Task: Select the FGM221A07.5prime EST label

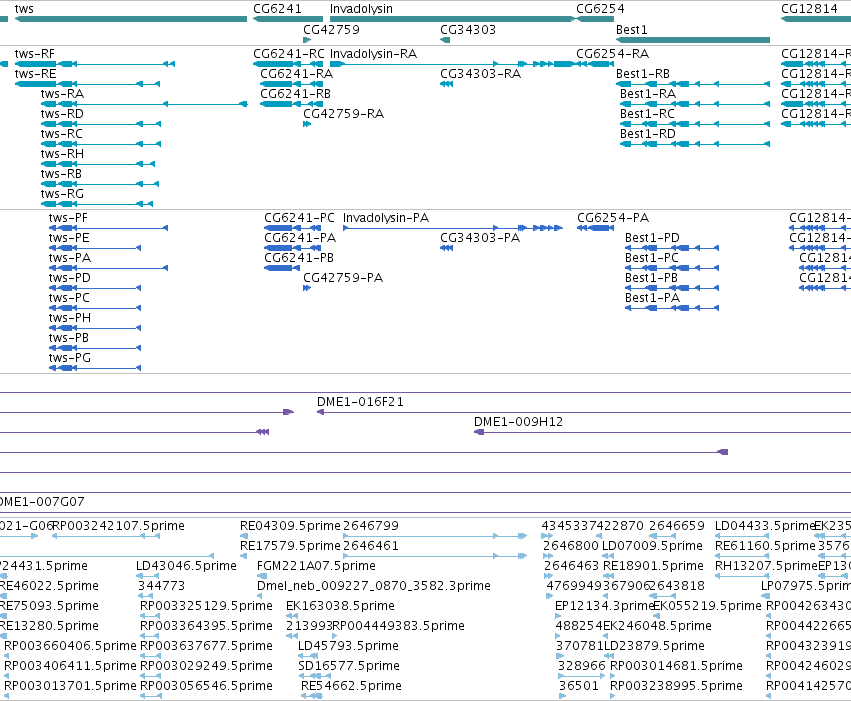Action: (x=316, y=566)
